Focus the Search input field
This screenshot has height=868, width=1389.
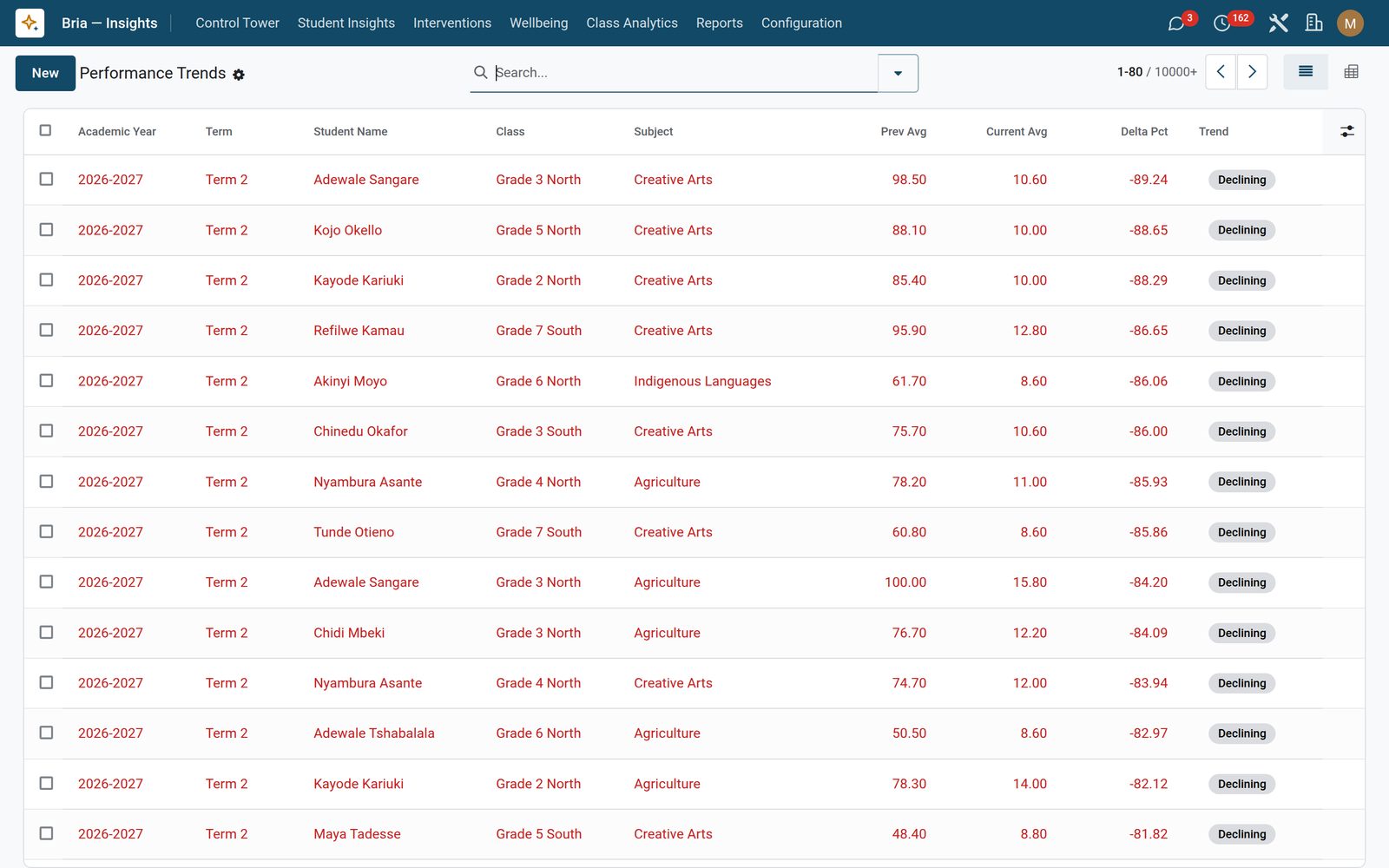[685, 72]
